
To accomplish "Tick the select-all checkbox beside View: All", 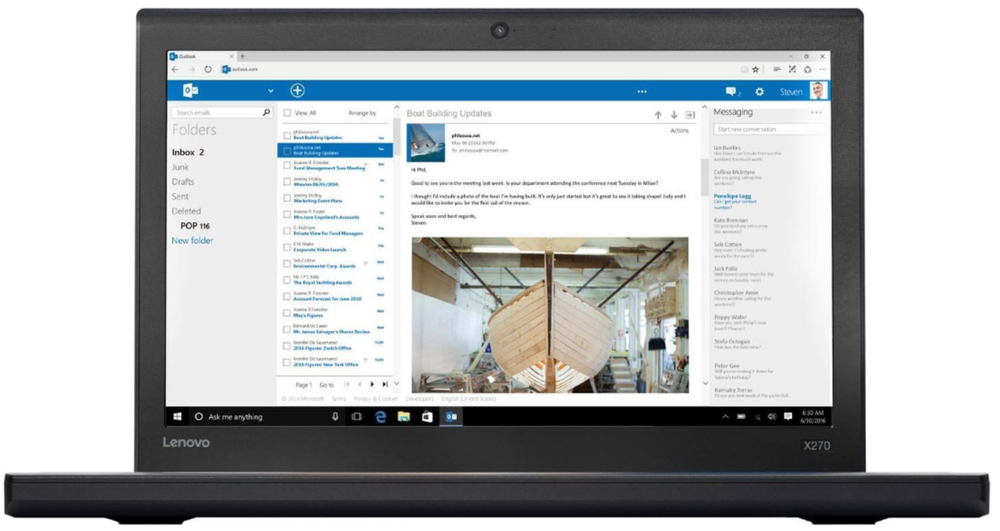I will (x=287, y=113).
